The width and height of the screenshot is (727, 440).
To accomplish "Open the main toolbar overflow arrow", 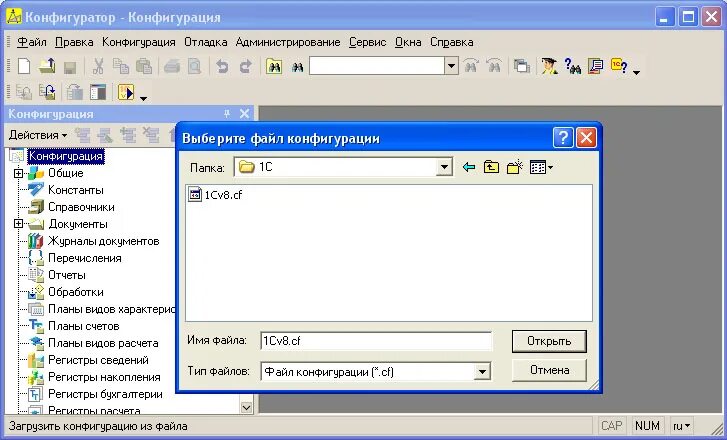I will 637,72.
